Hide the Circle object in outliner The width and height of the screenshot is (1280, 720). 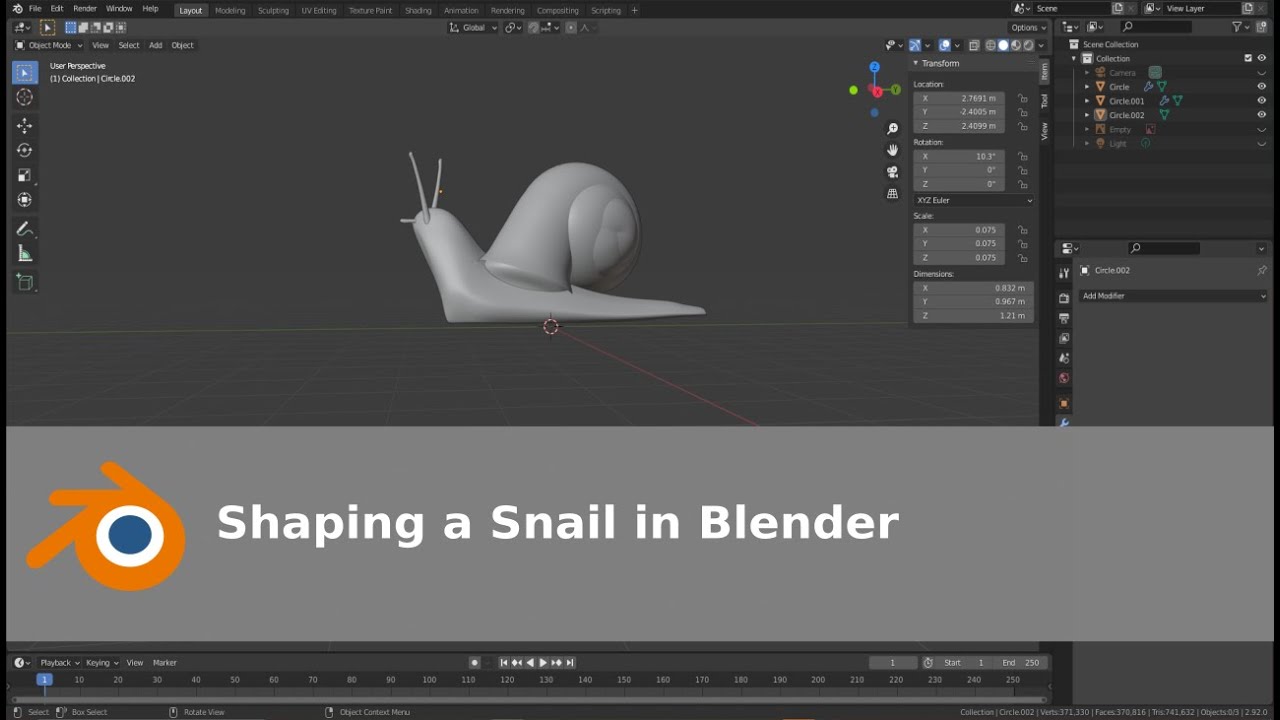click(x=1262, y=87)
